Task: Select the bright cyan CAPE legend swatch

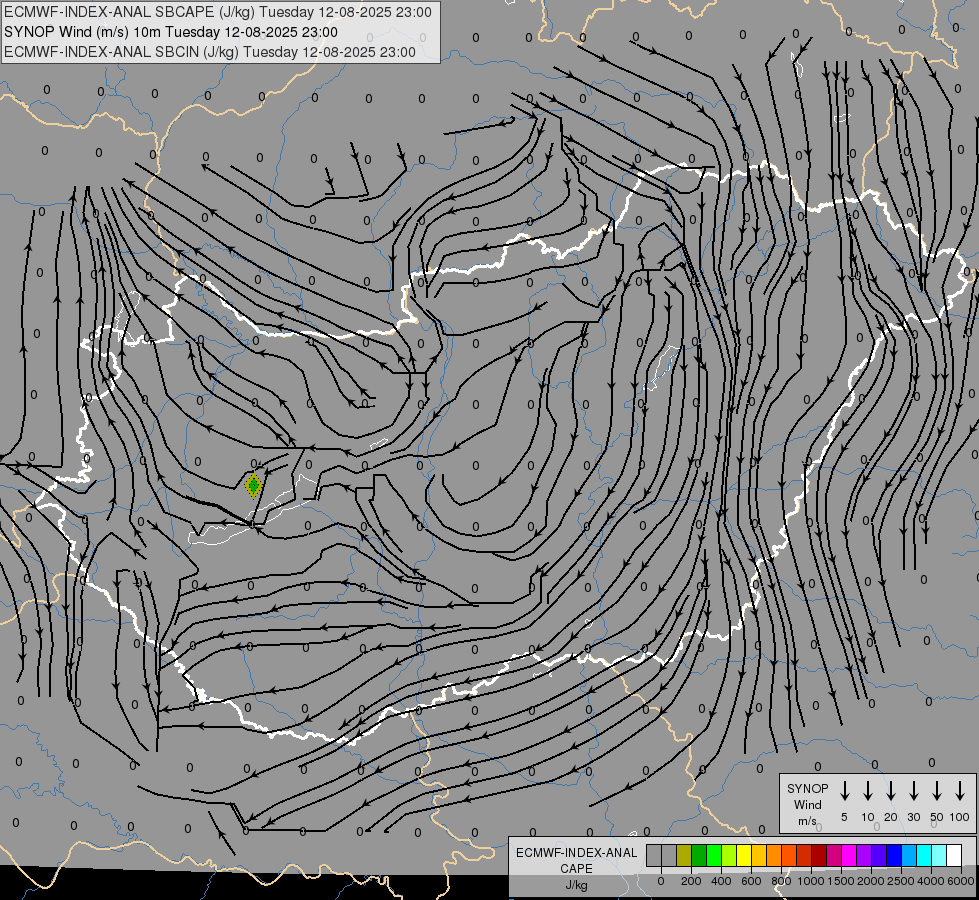Action: point(923,855)
